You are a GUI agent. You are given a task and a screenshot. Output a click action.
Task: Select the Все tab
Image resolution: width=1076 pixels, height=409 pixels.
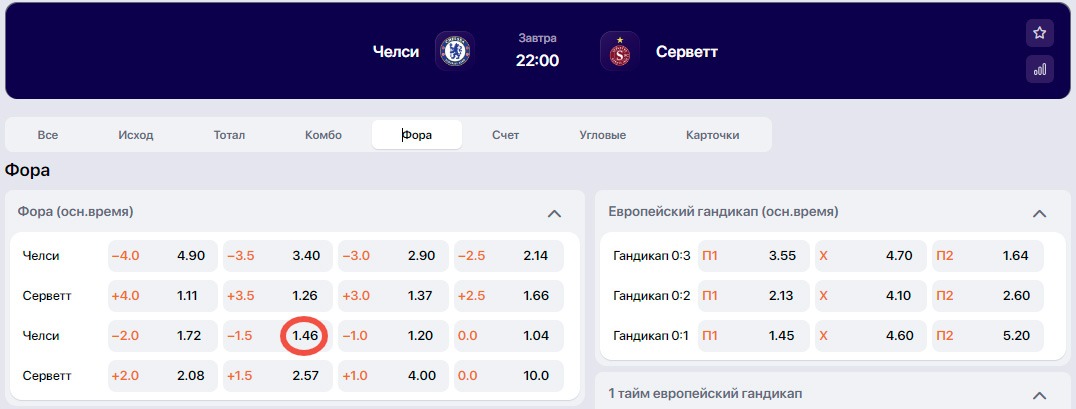pyautogui.click(x=48, y=135)
